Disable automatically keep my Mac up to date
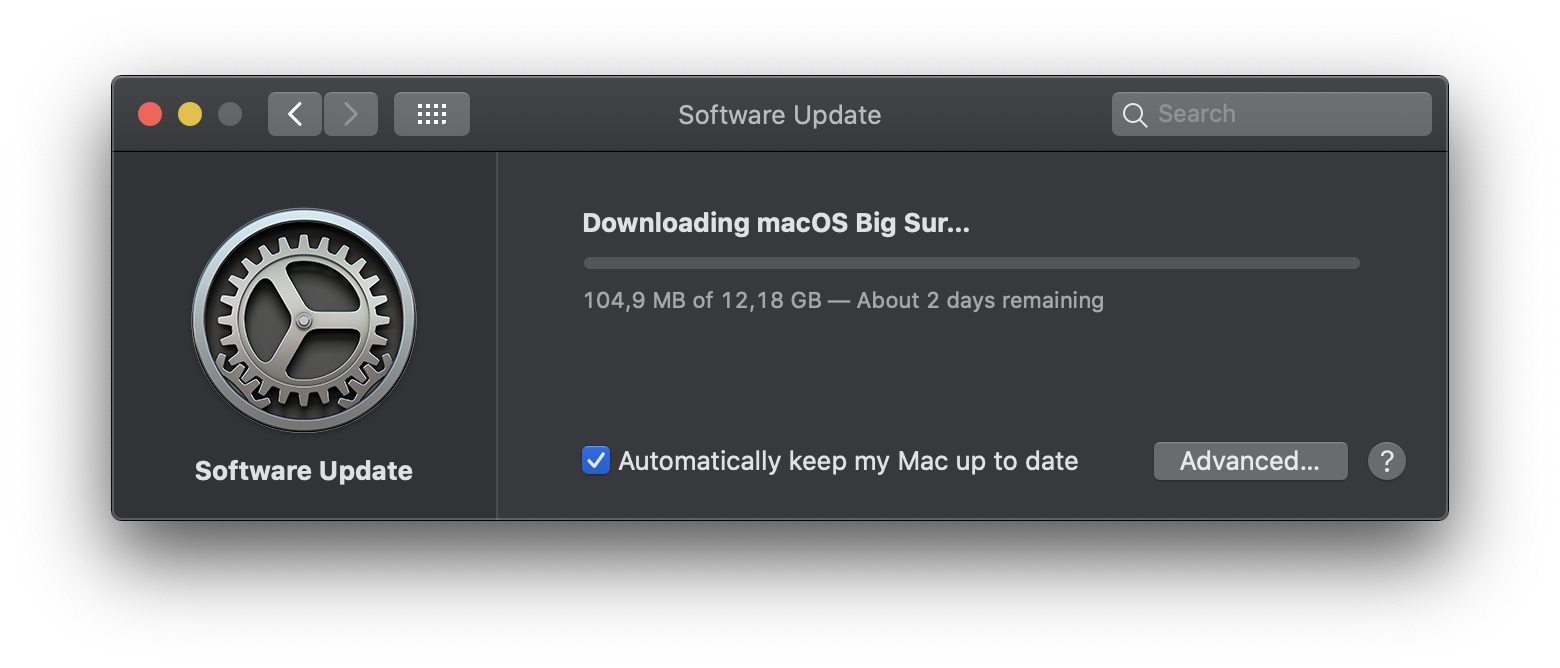This screenshot has width=1560, height=668. [596, 461]
